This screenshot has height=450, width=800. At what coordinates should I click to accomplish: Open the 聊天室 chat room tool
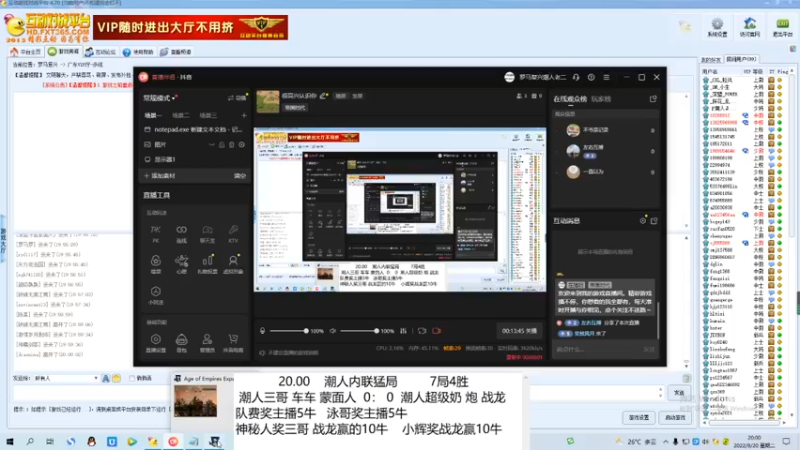click(207, 233)
